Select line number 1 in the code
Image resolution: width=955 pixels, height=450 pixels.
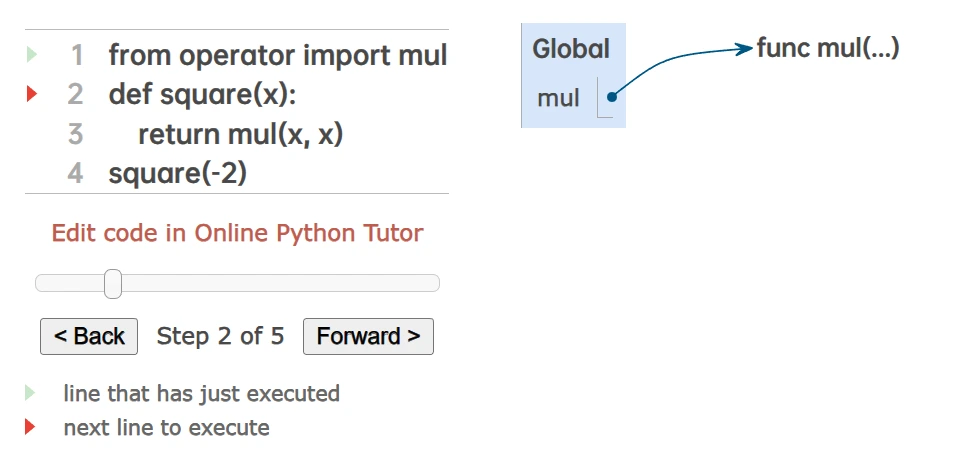[76, 55]
